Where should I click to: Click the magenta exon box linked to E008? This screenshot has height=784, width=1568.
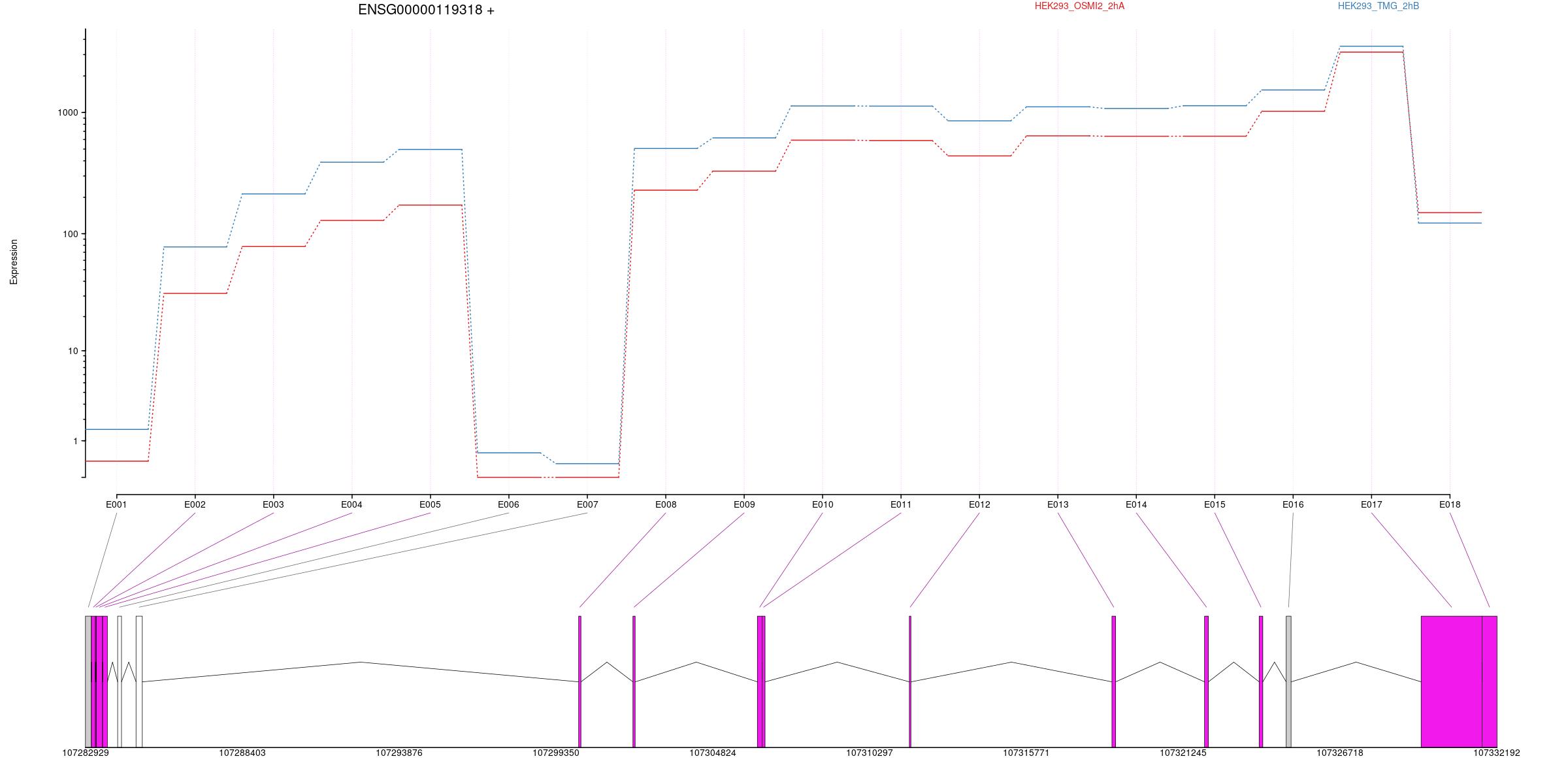[x=580, y=681]
